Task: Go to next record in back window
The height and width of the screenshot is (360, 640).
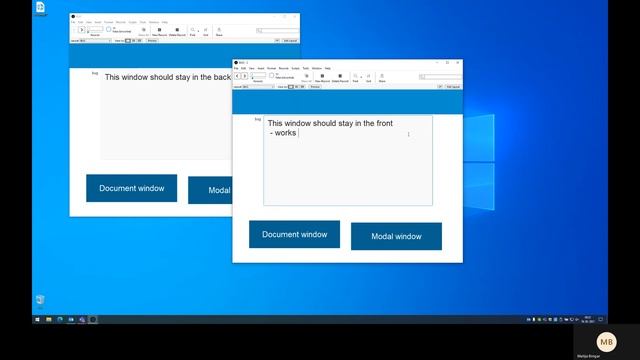Action: pos(82,30)
